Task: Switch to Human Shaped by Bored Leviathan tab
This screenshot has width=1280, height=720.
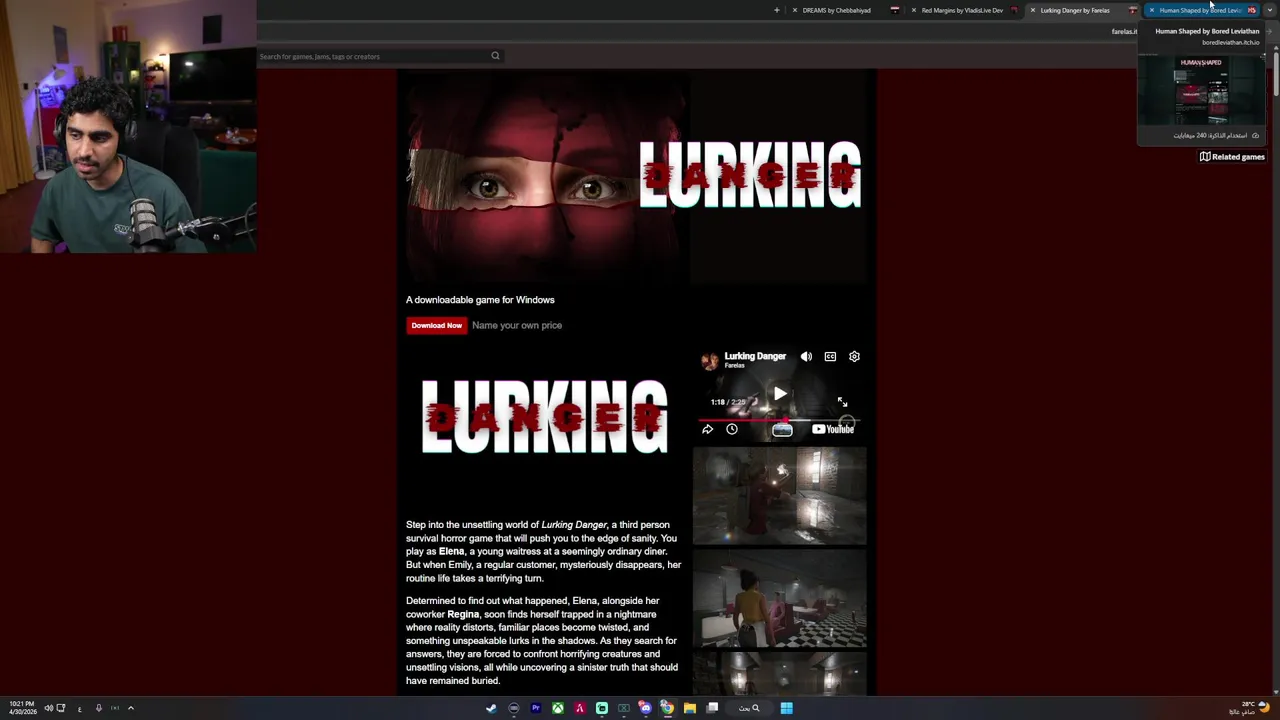Action: pyautogui.click(x=1200, y=10)
